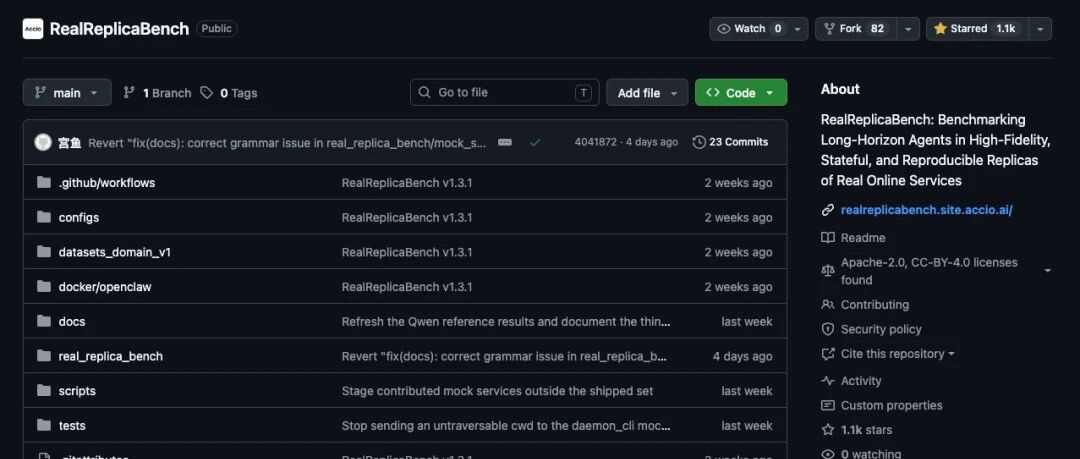Click the '2 weeks ago' timestamp in configs row

coord(738,217)
